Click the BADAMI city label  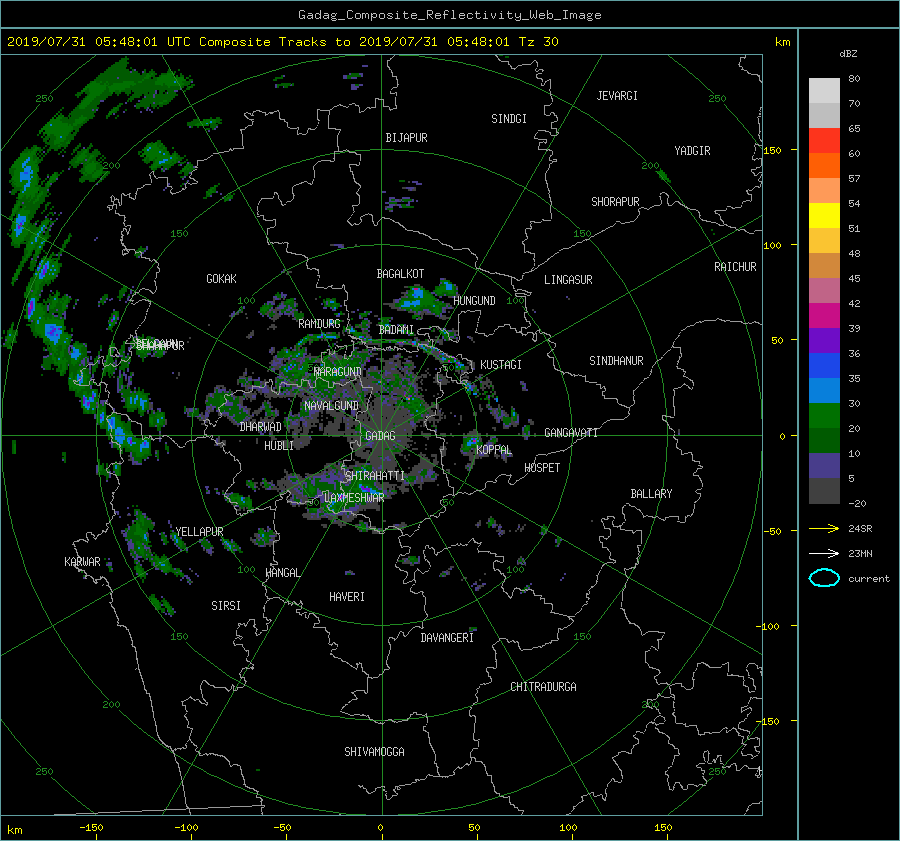click(396, 330)
